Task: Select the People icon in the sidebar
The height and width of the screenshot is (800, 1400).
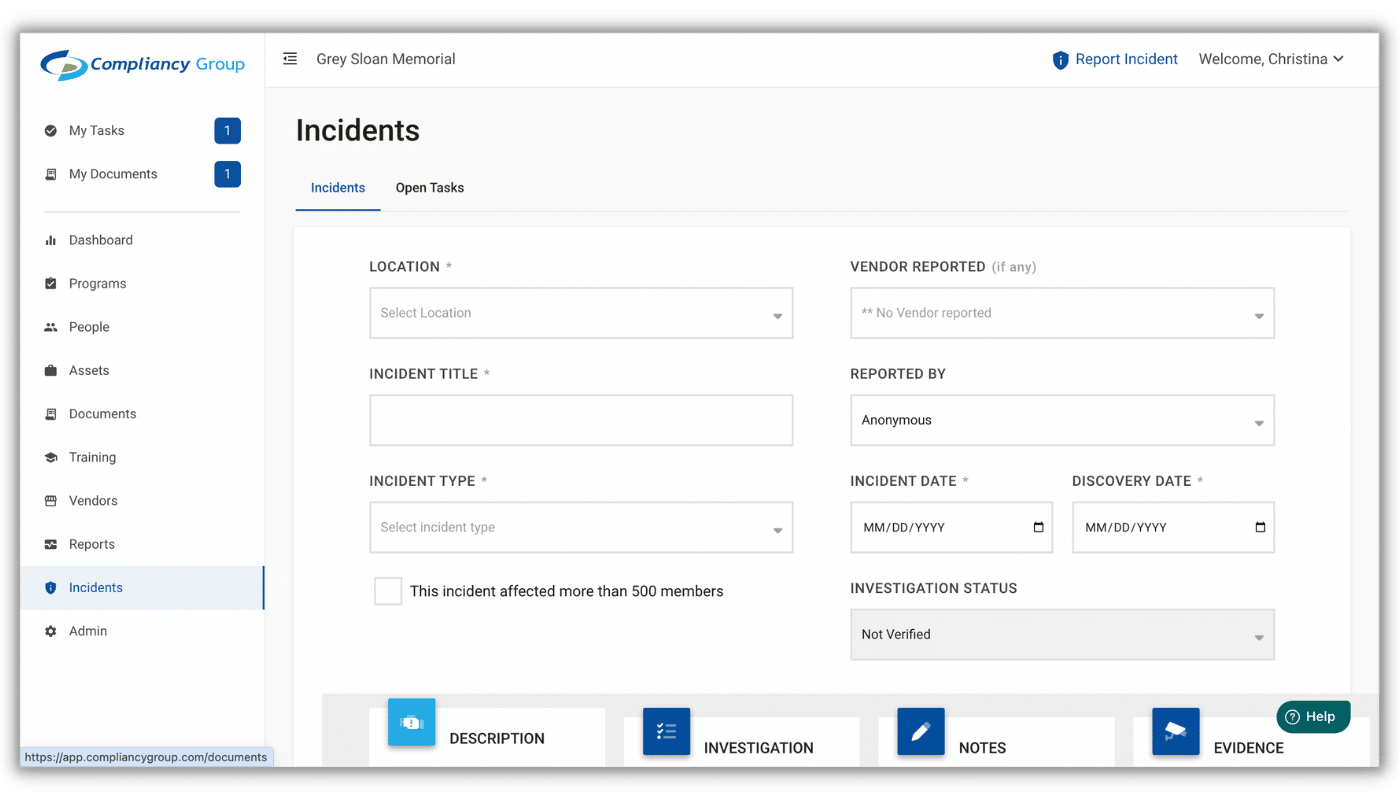Action: click(50, 326)
